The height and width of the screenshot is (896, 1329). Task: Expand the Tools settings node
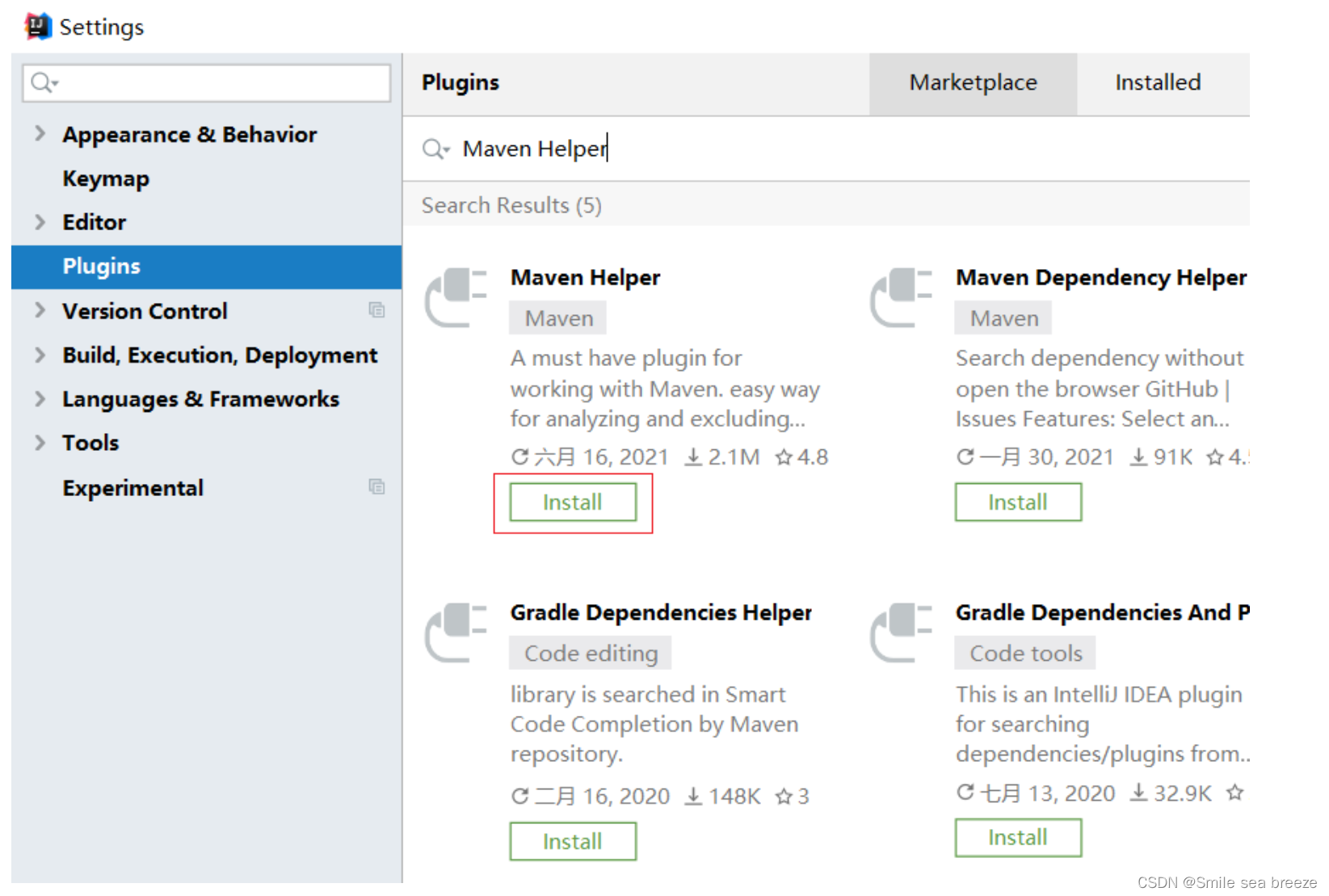tap(40, 442)
